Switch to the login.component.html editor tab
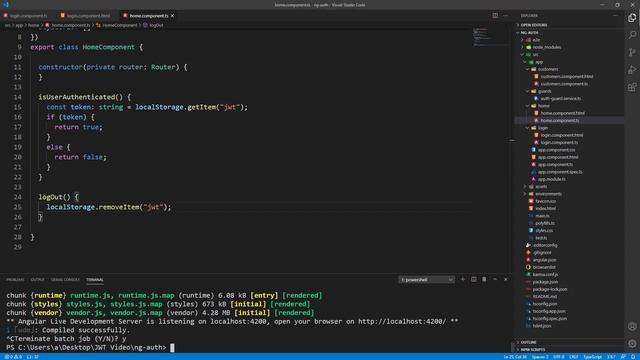This screenshot has width=640, height=360. [x=88, y=16]
